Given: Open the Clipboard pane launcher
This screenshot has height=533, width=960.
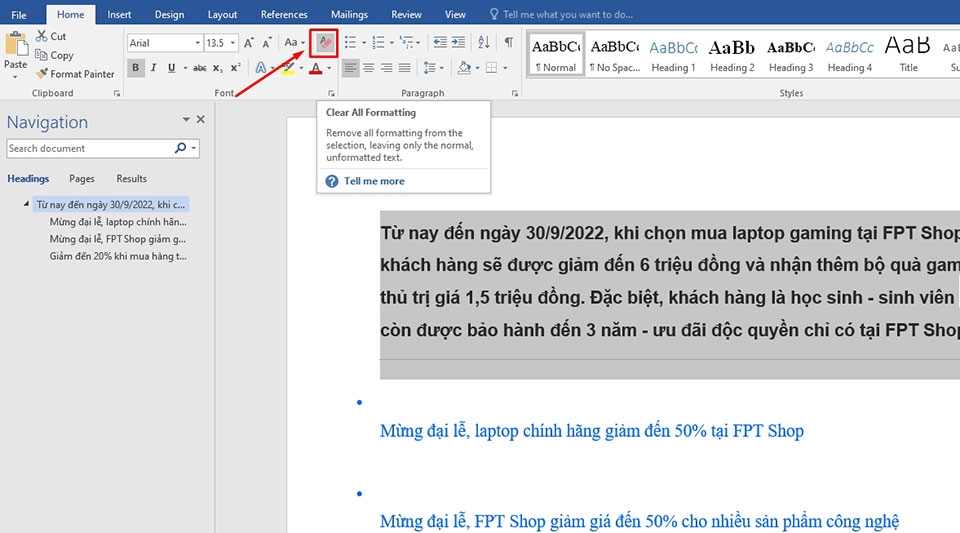Looking at the screenshot, I should point(116,94).
